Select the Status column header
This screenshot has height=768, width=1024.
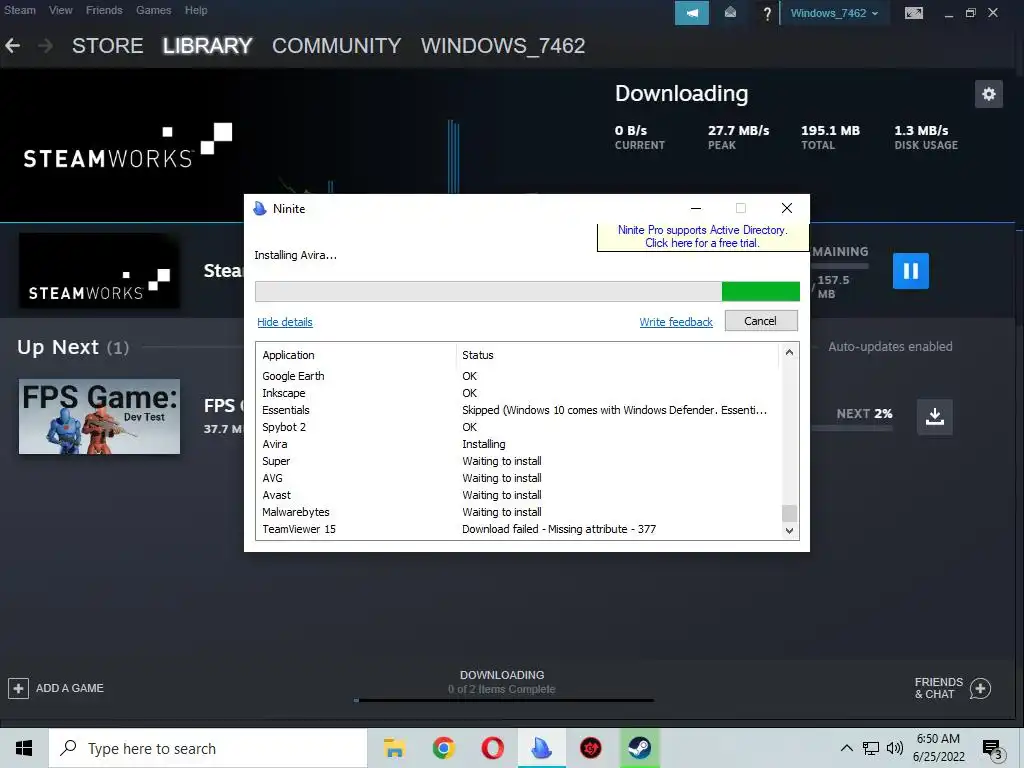617,355
